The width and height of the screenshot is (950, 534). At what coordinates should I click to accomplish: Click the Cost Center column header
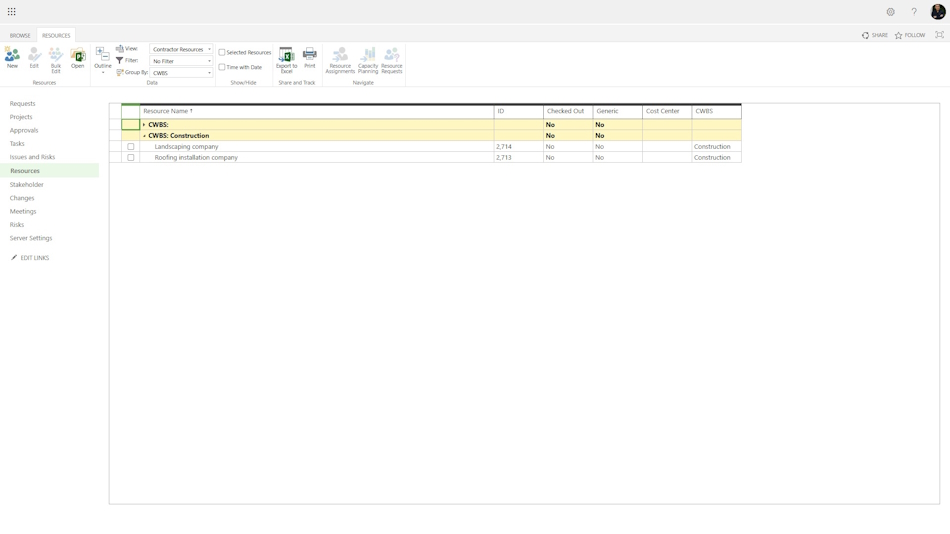667,112
